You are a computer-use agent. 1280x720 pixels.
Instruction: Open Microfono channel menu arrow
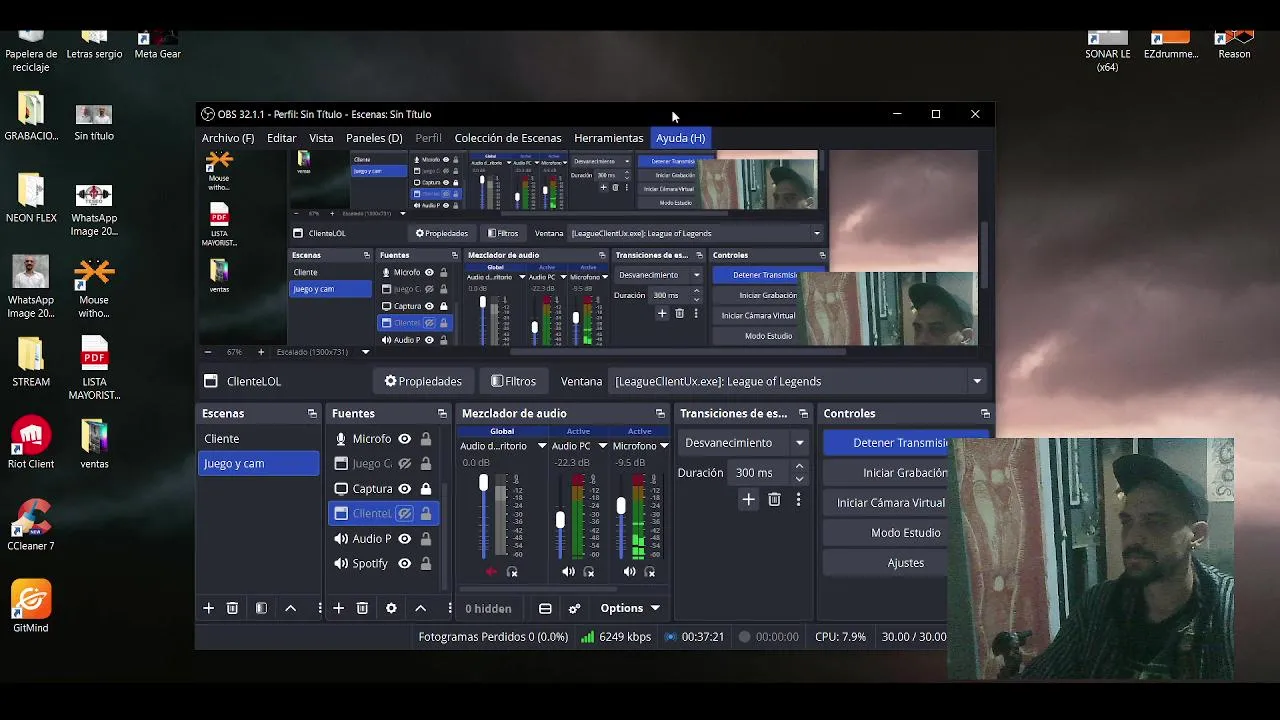[664, 446]
